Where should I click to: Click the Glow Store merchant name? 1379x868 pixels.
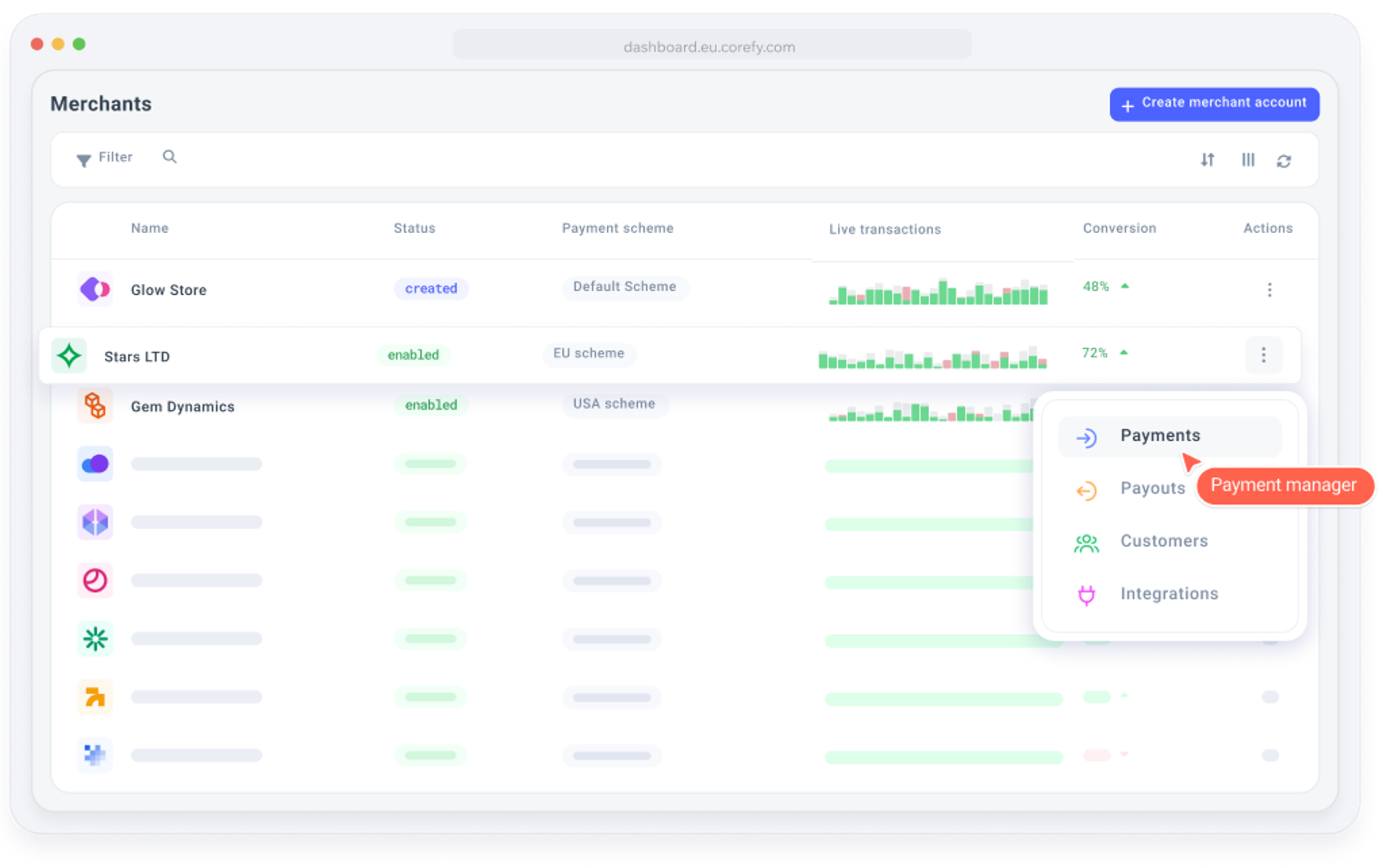coord(168,290)
